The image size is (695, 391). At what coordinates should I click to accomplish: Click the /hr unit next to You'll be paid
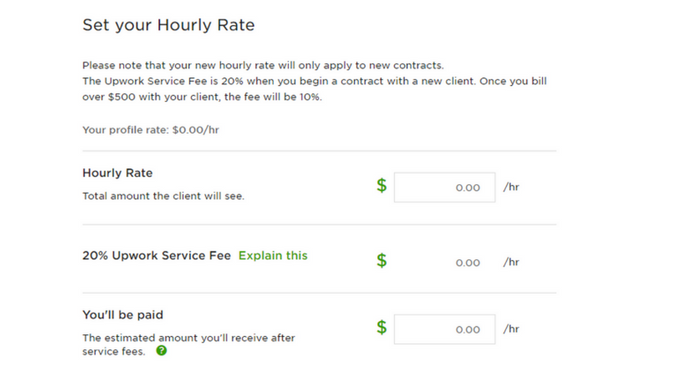(x=511, y=329)
